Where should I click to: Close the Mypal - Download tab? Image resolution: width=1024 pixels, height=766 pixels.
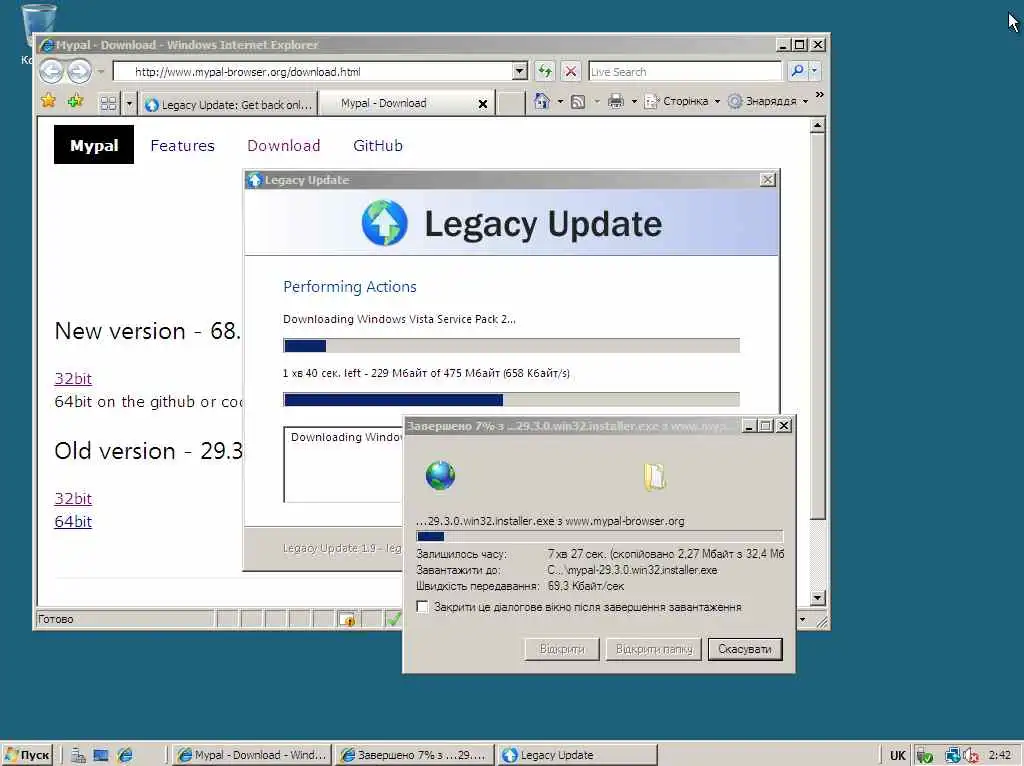coord(483,104)
